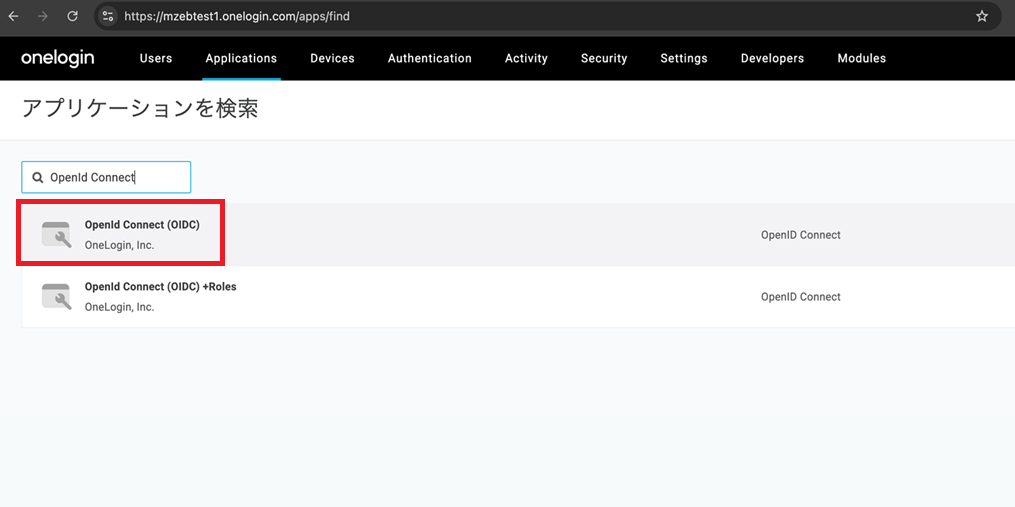Viewport: 1015px width, 507px height.
Task: Reload the page with the refresh icon
Action: coord(73,17)
